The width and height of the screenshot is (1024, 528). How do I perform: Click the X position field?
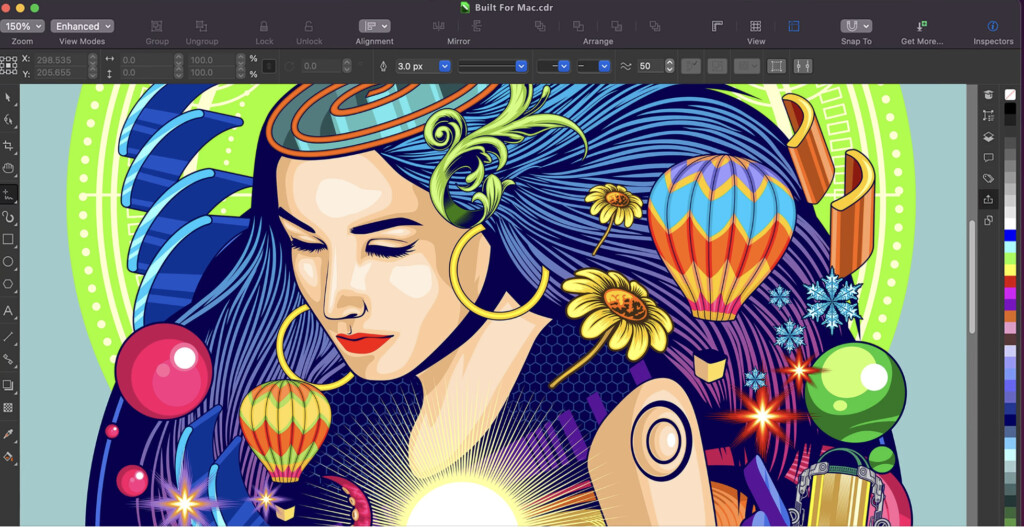pos(59,59)
